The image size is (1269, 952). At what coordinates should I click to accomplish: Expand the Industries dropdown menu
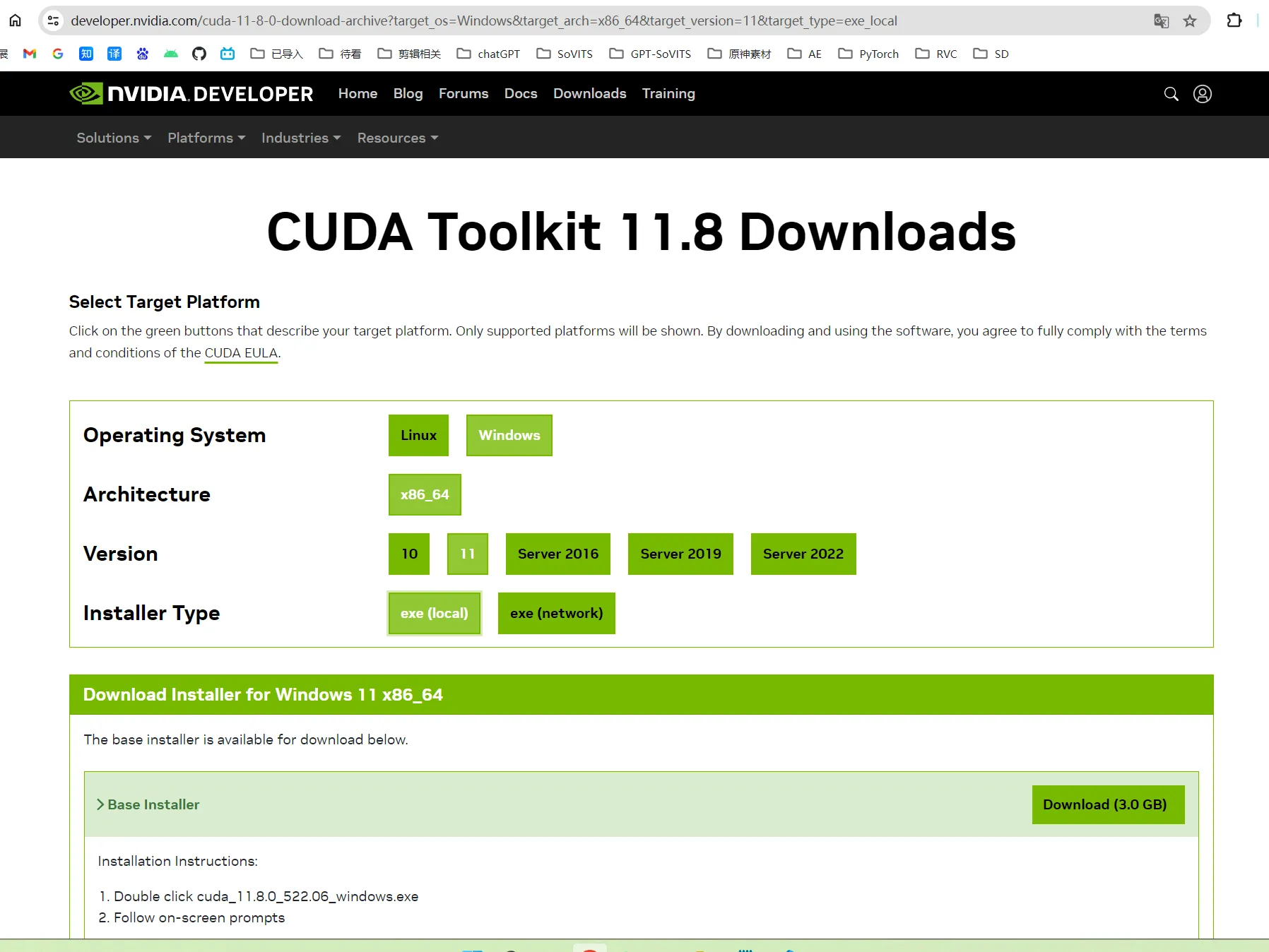[x=301, y=138]
